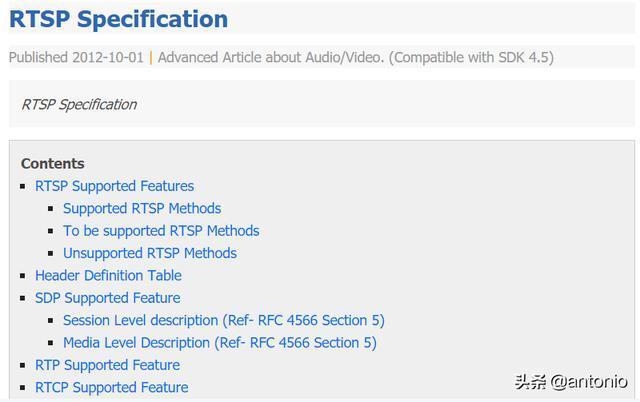This screenshot has height=402, width=640.
Task: Jump to RTCP Supported Feature section
Action: coord(111,387)
